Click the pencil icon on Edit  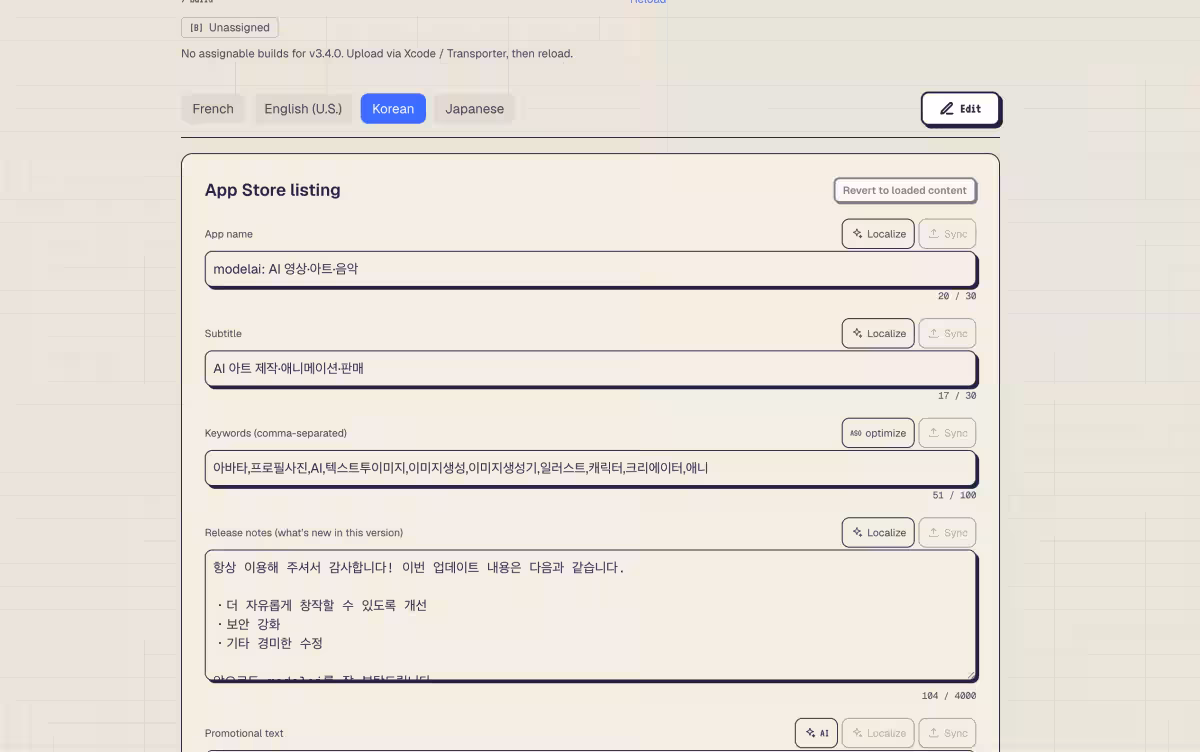click(946, 109)
